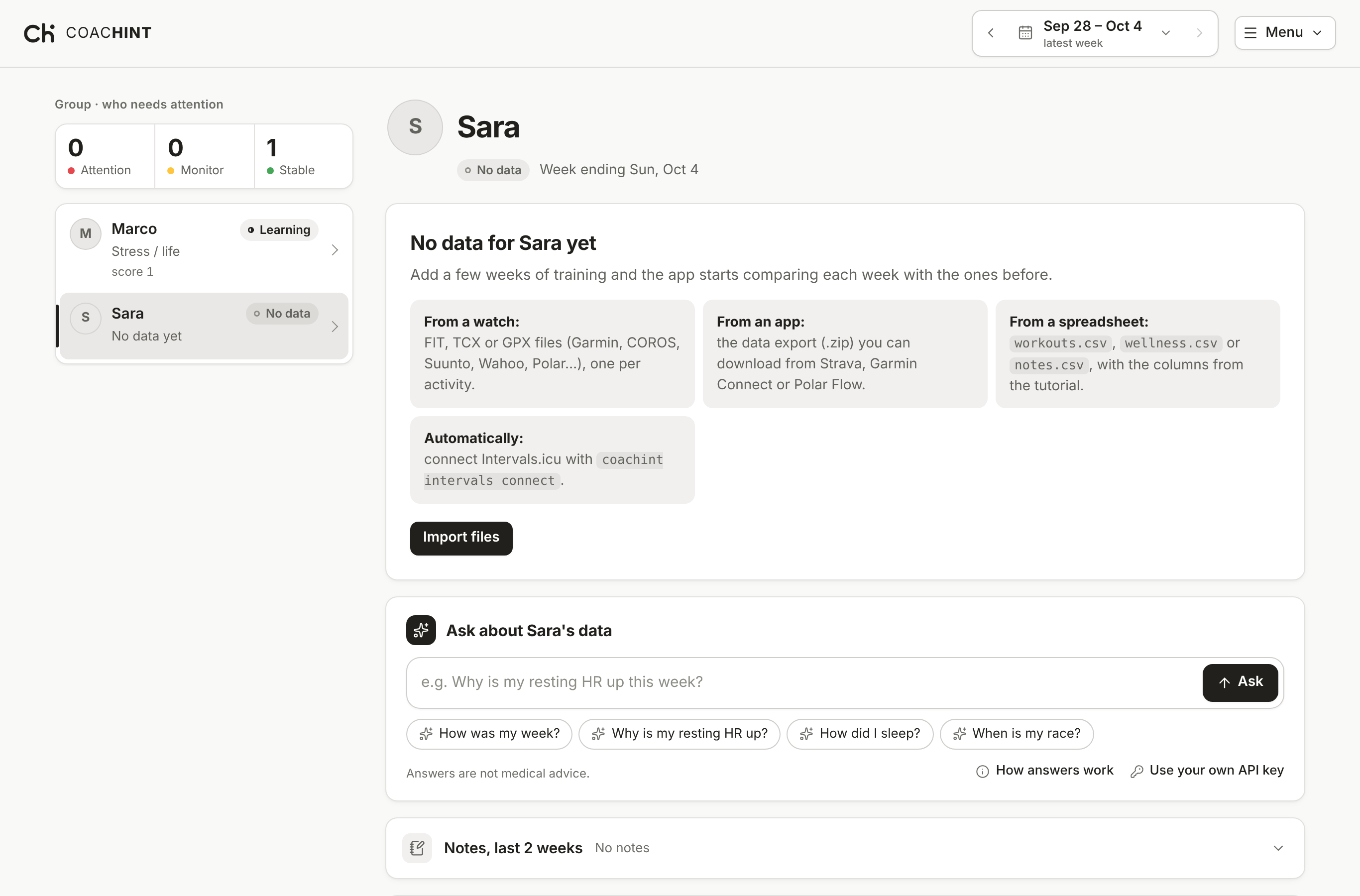1360x896 pixels.
Task: Click Marco's M avatar
Action: (x=85, y=233)
